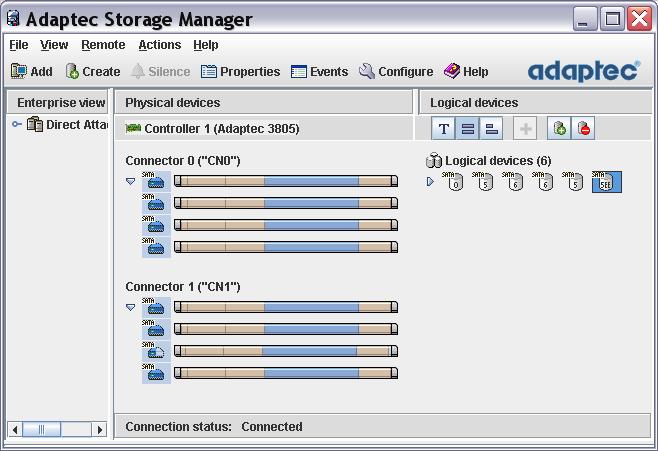
Task: Open the Events viewer from the toolbar
Action: [x=319, y=71]
